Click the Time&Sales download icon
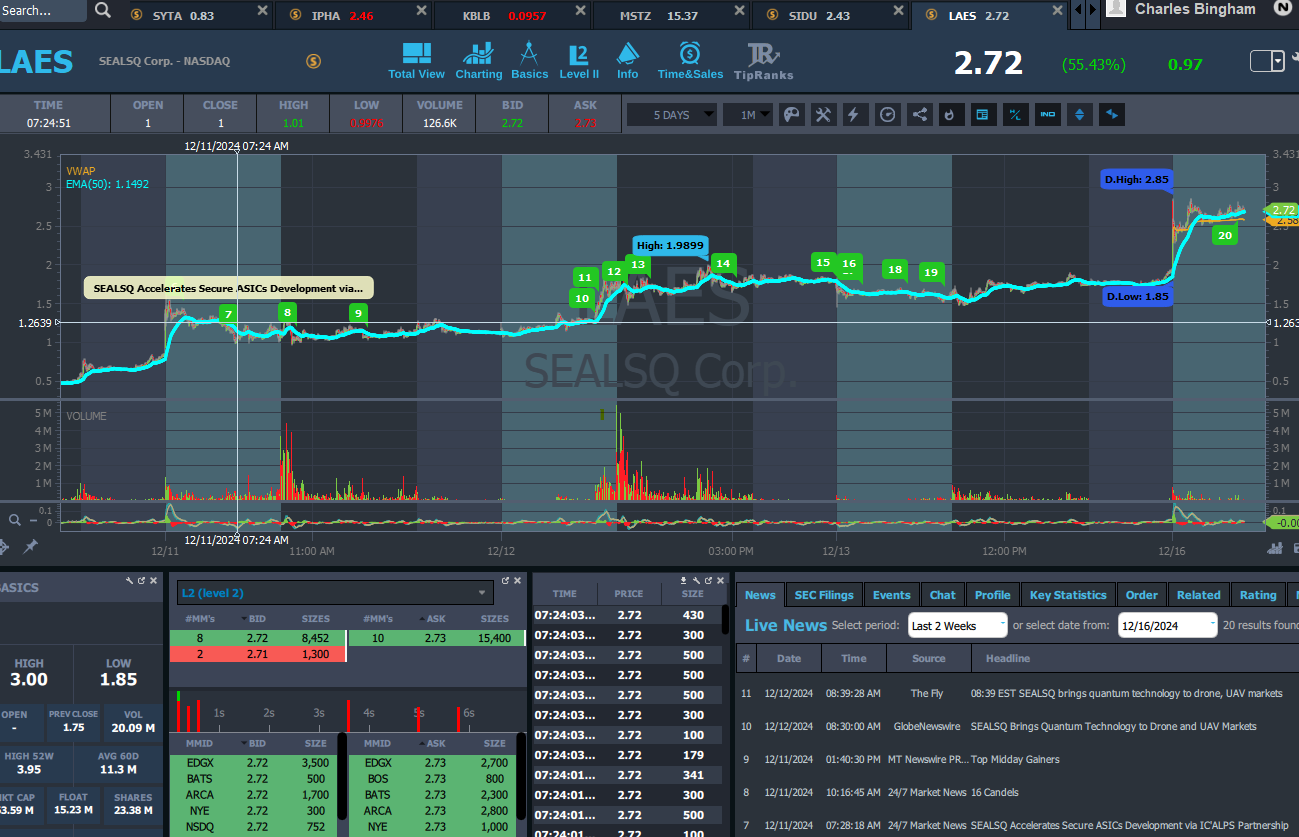The image size is (1299, 837). [x=684, y=580]
